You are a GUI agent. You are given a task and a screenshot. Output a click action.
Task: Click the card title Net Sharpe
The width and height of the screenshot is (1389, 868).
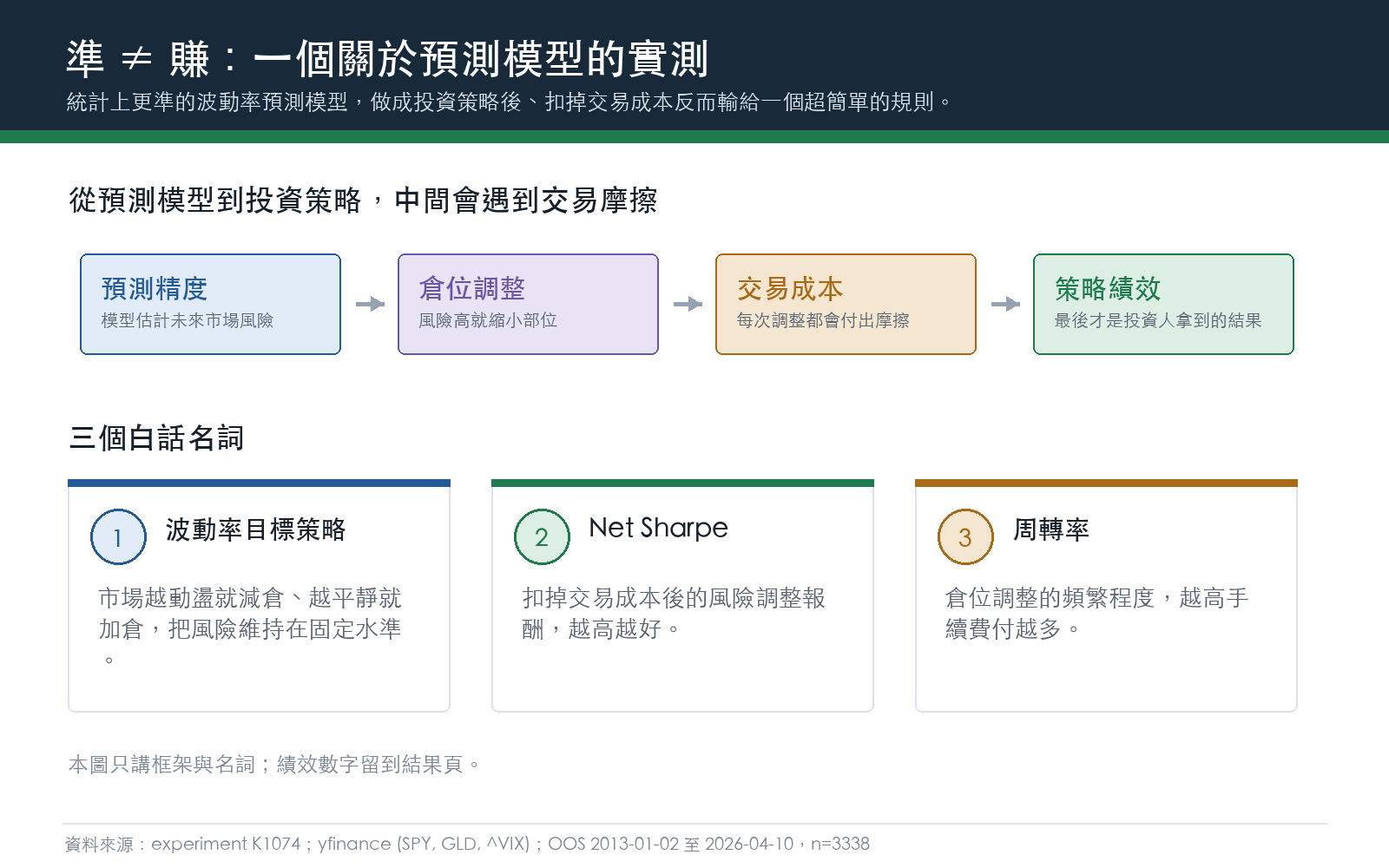[x=659, y=528]
